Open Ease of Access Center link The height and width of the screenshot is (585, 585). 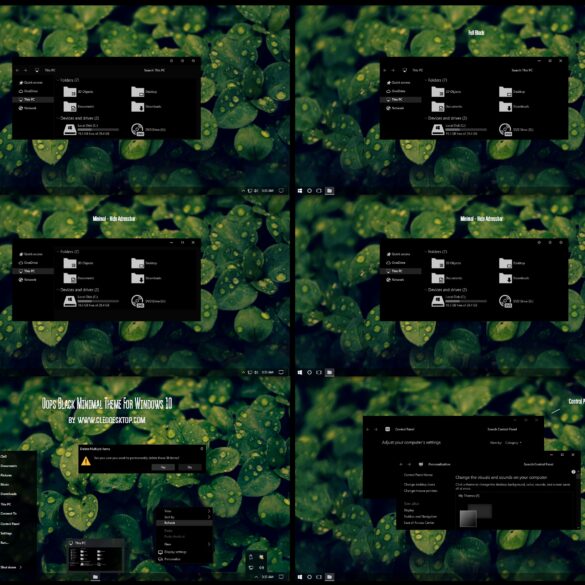tap(419, 523)
